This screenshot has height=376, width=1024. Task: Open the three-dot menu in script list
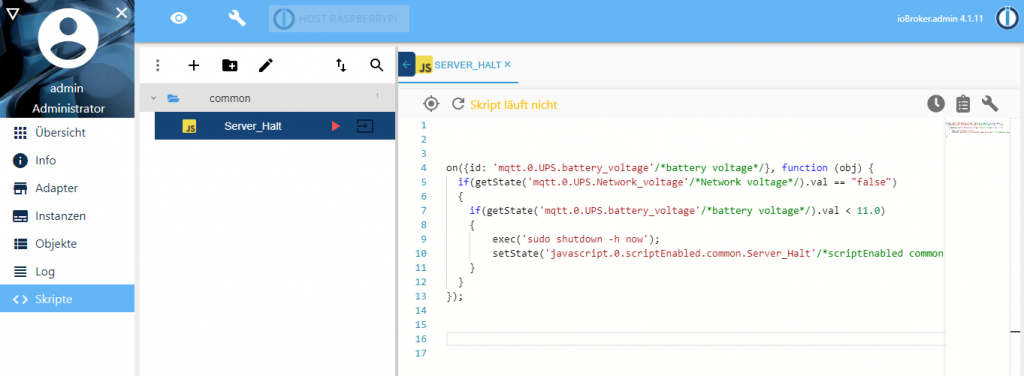pos(157,65)
